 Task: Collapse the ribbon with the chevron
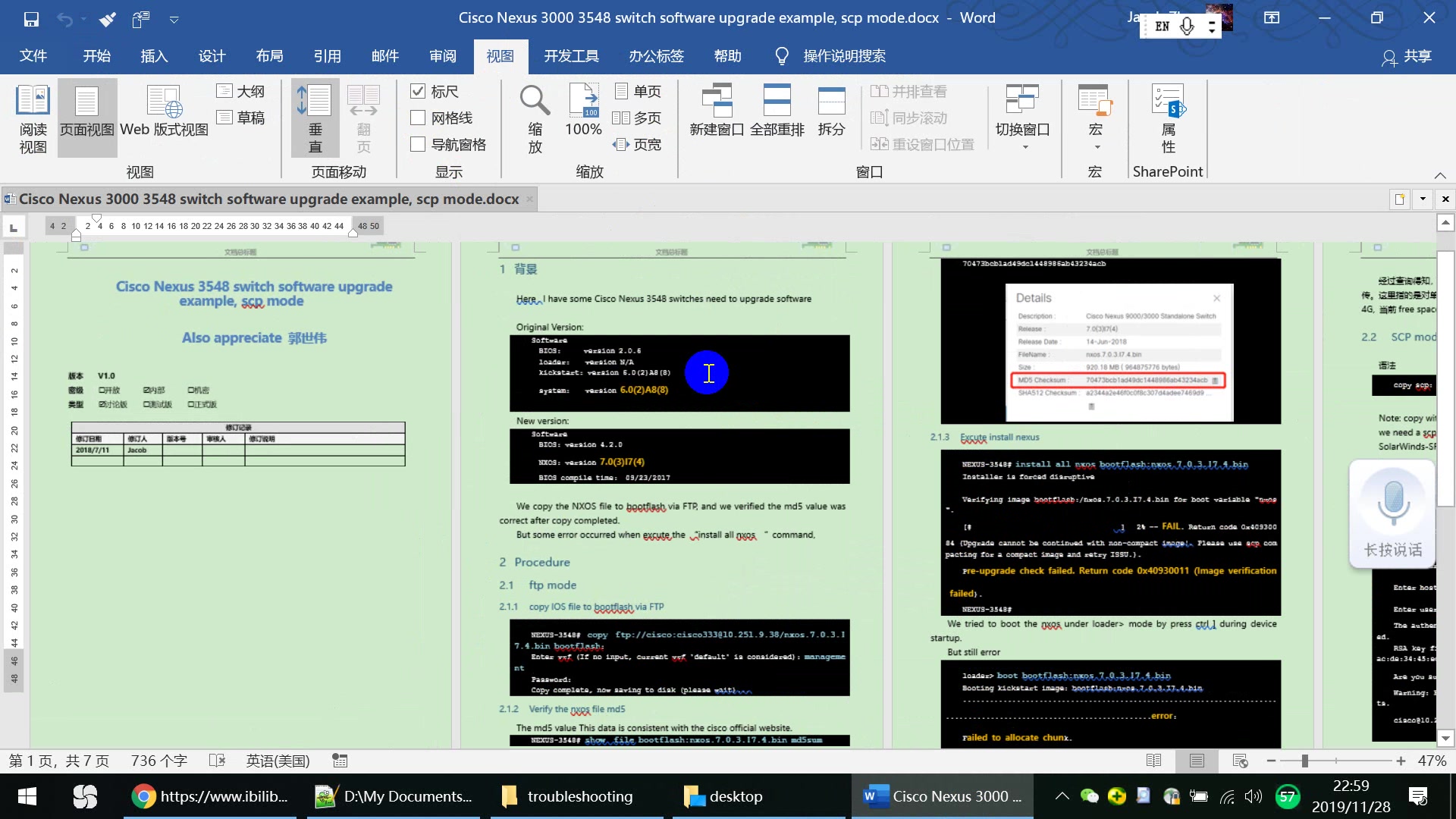click(x=1439, y=175)
